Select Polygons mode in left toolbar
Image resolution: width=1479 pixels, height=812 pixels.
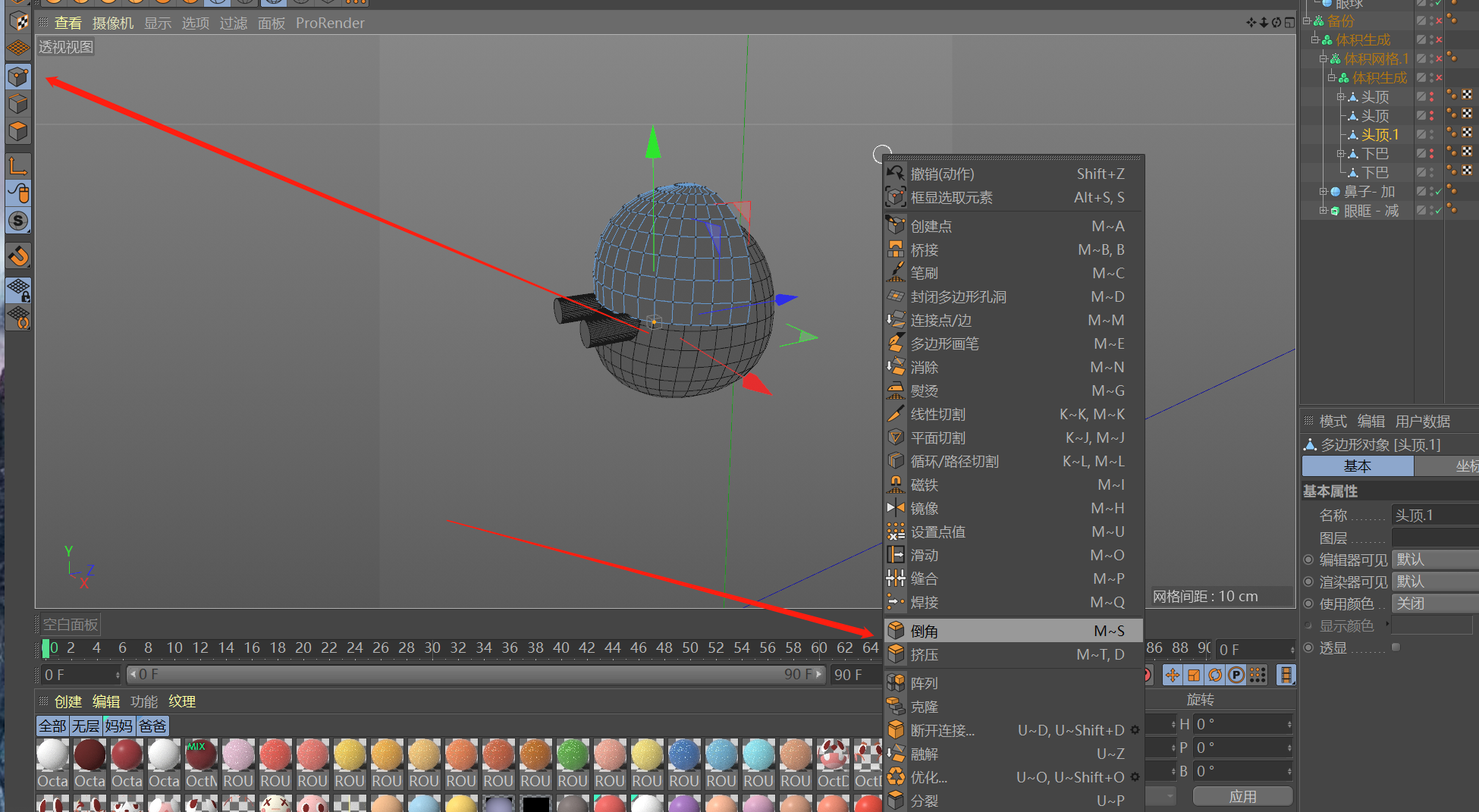pos(18,132)
